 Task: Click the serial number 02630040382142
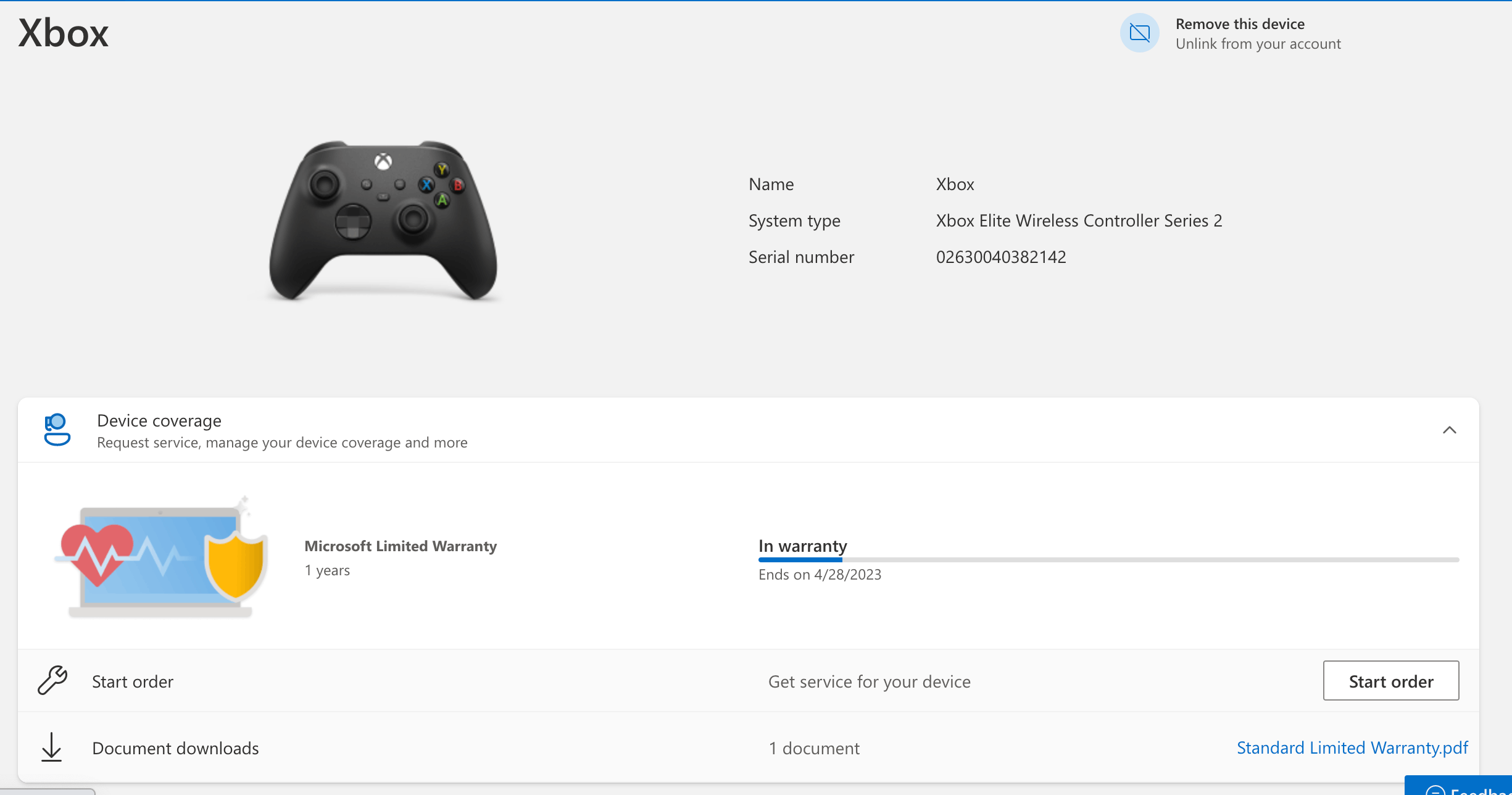pos(1001,257)
